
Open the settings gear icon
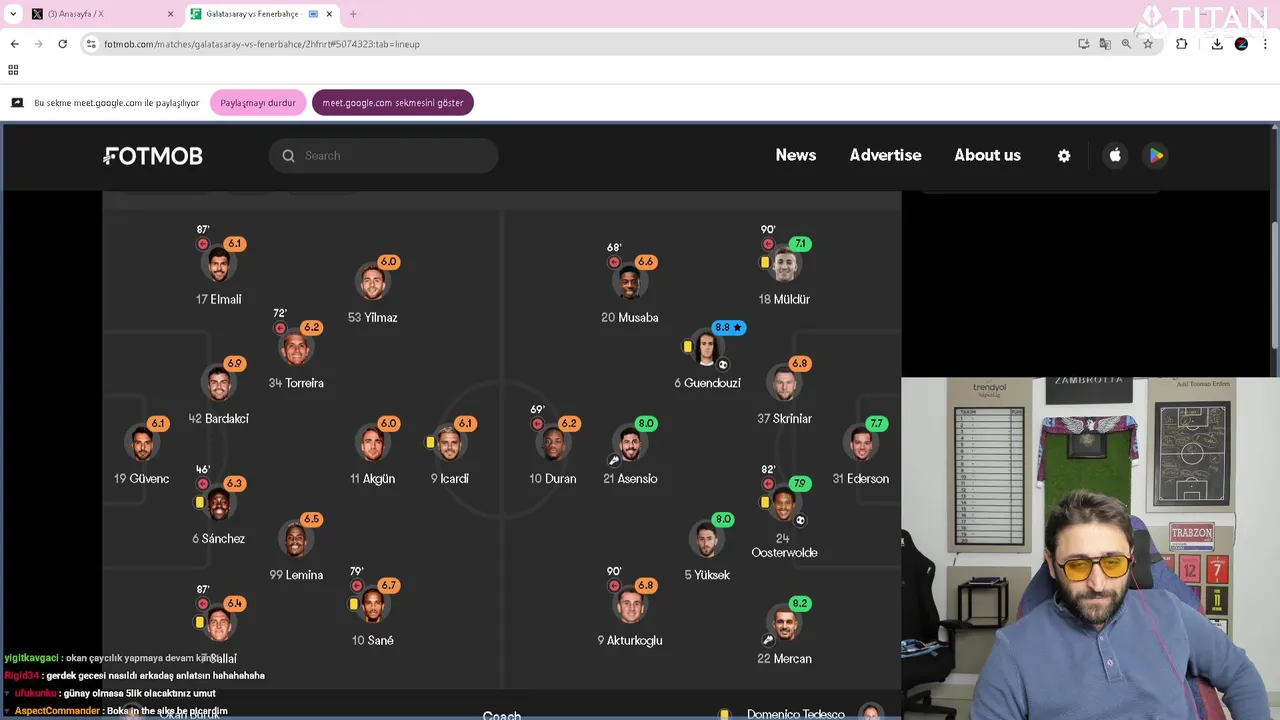1064,156
